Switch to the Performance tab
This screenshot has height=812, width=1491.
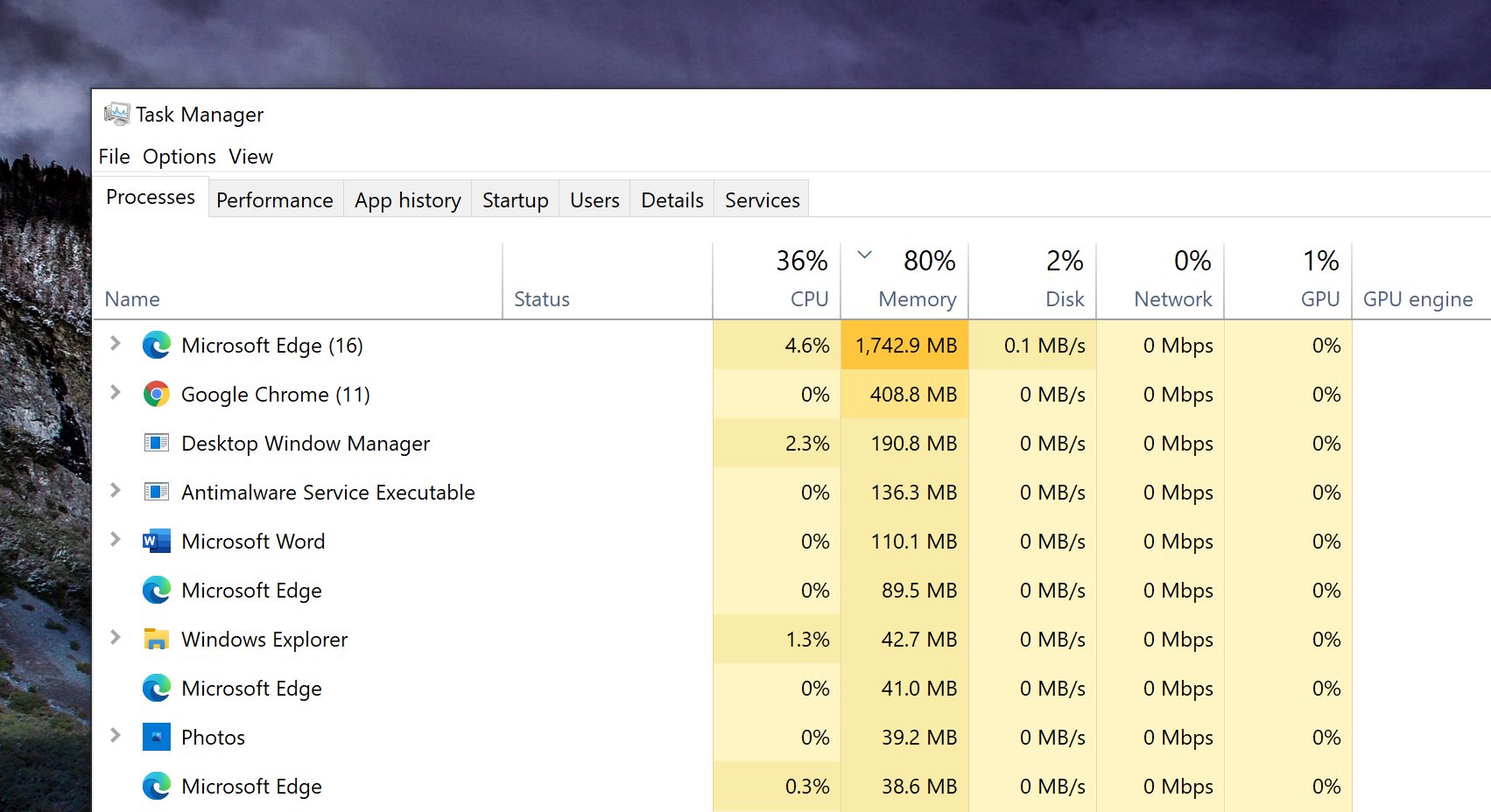pyautogui.click(x=274, y=200)
